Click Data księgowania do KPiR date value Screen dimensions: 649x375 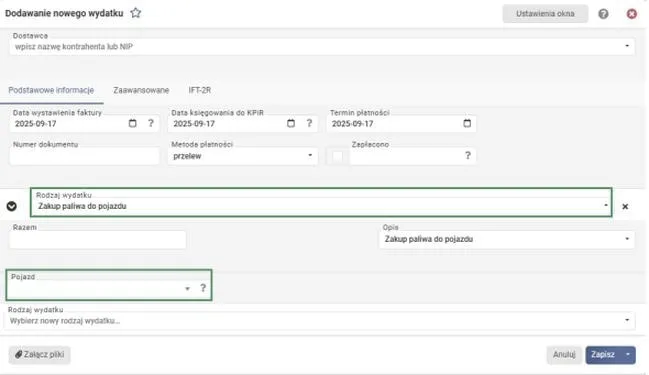click(194, 123)
